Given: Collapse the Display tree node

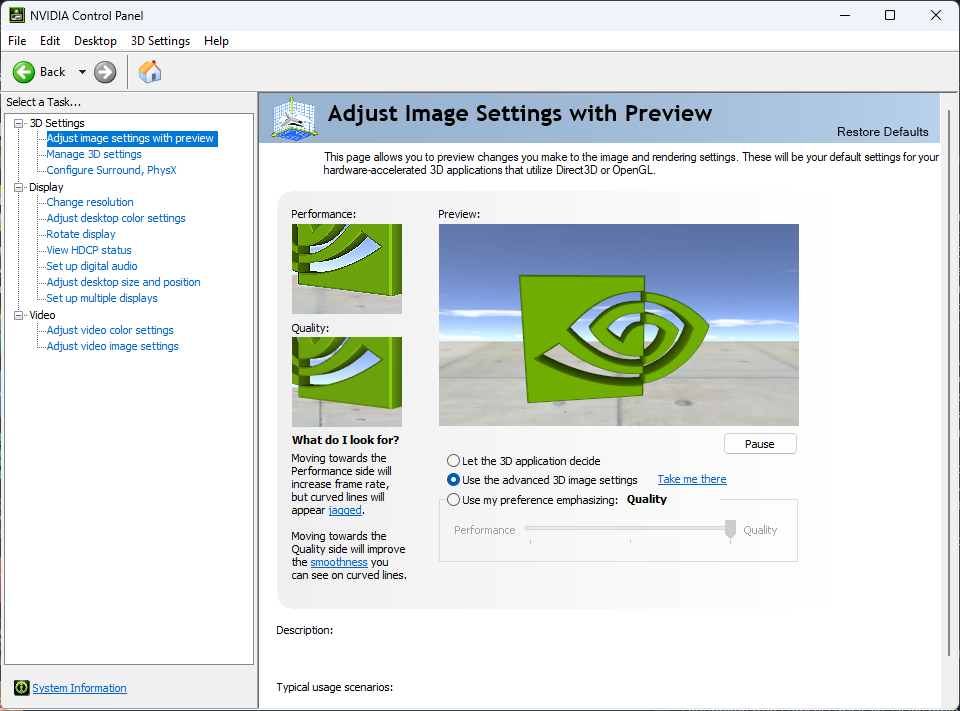Looking at the screenshot, I should click(x=18, y=187).
